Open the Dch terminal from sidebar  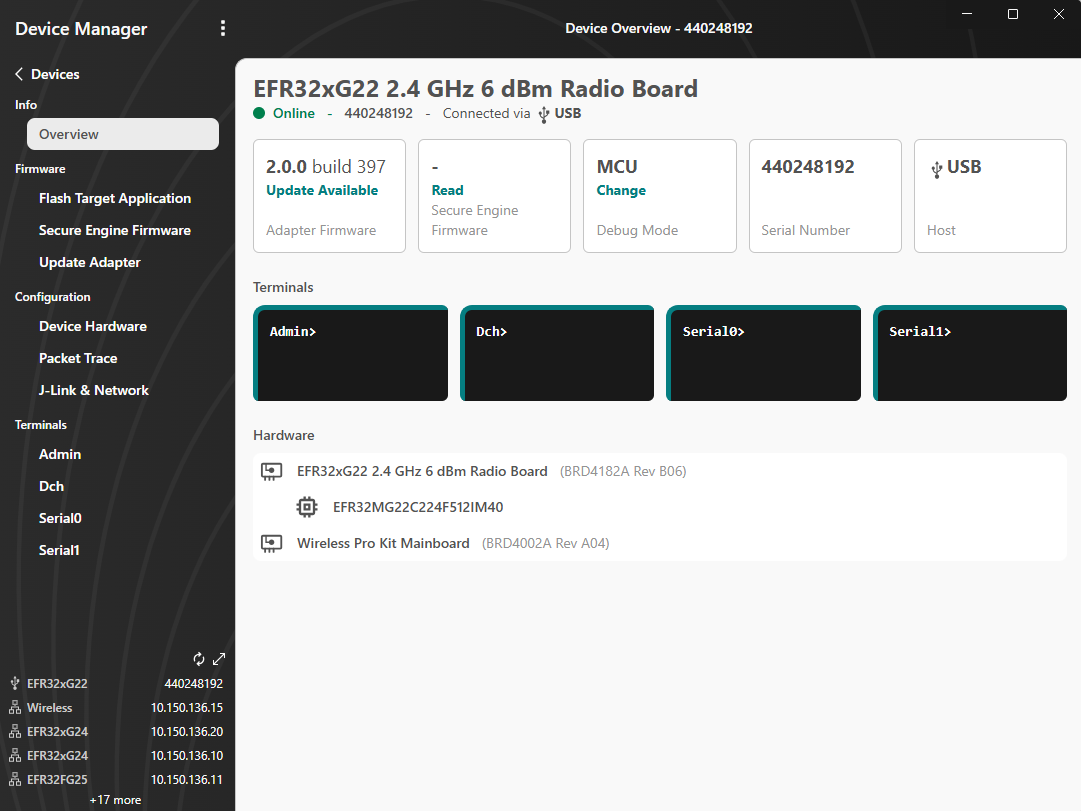(x=51, y=486)
